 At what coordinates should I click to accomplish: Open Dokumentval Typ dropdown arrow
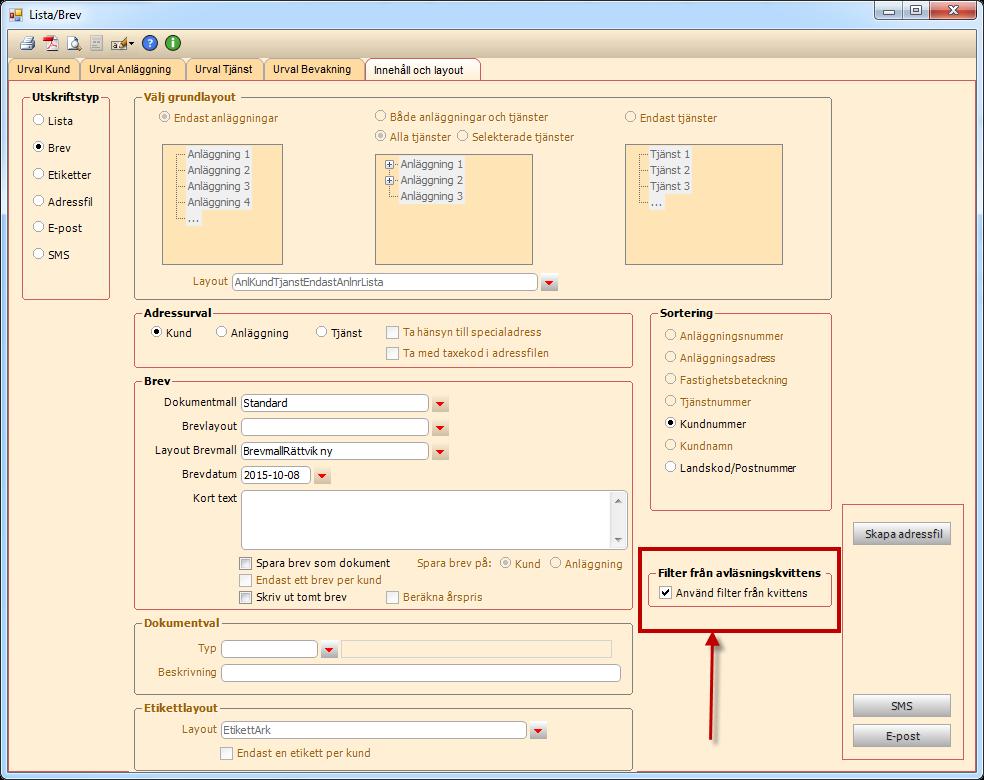[x=329, y=649]
